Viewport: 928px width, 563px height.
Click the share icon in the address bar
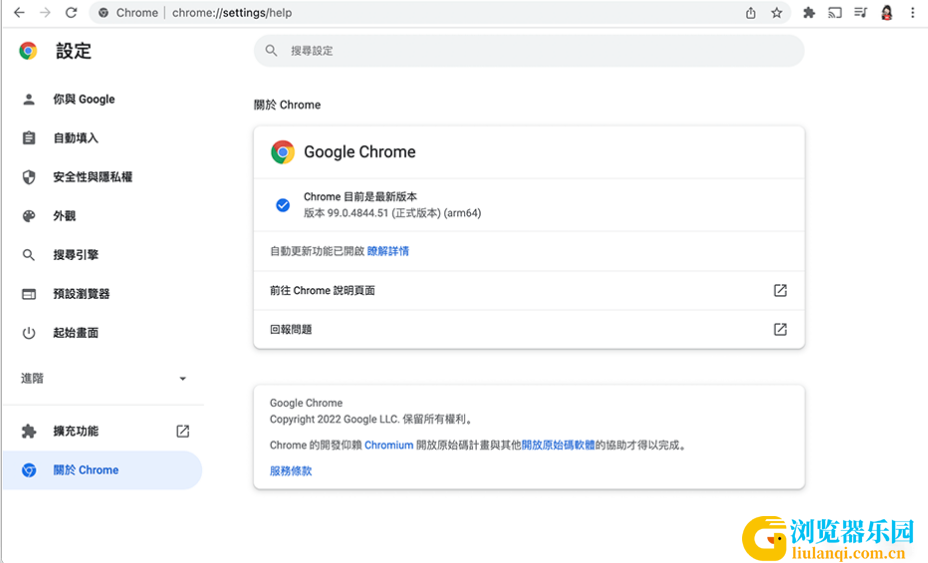pyautogui.click(x=750, y=12)
